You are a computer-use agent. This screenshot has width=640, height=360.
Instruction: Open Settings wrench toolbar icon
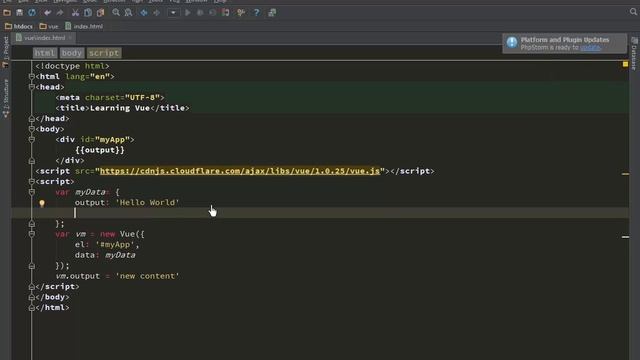point(241,13)
